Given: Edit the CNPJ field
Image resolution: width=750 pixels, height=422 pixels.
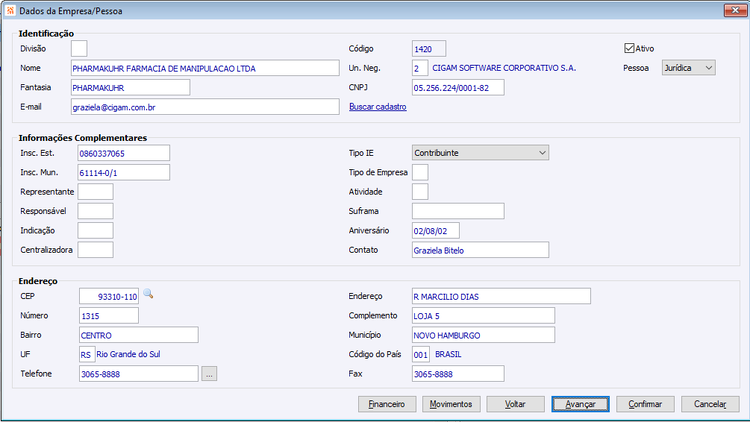Looking at the screenshot, I should [458, 88].
